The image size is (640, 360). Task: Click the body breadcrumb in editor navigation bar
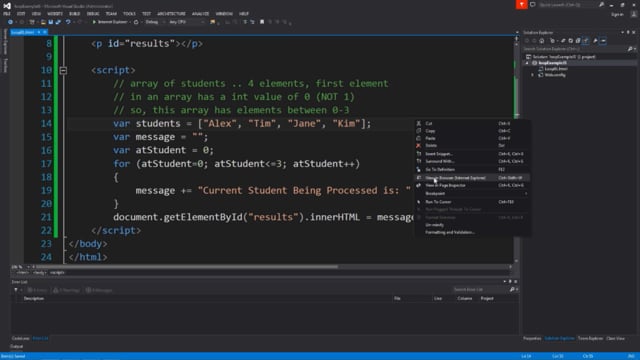(x=39, y=273)
